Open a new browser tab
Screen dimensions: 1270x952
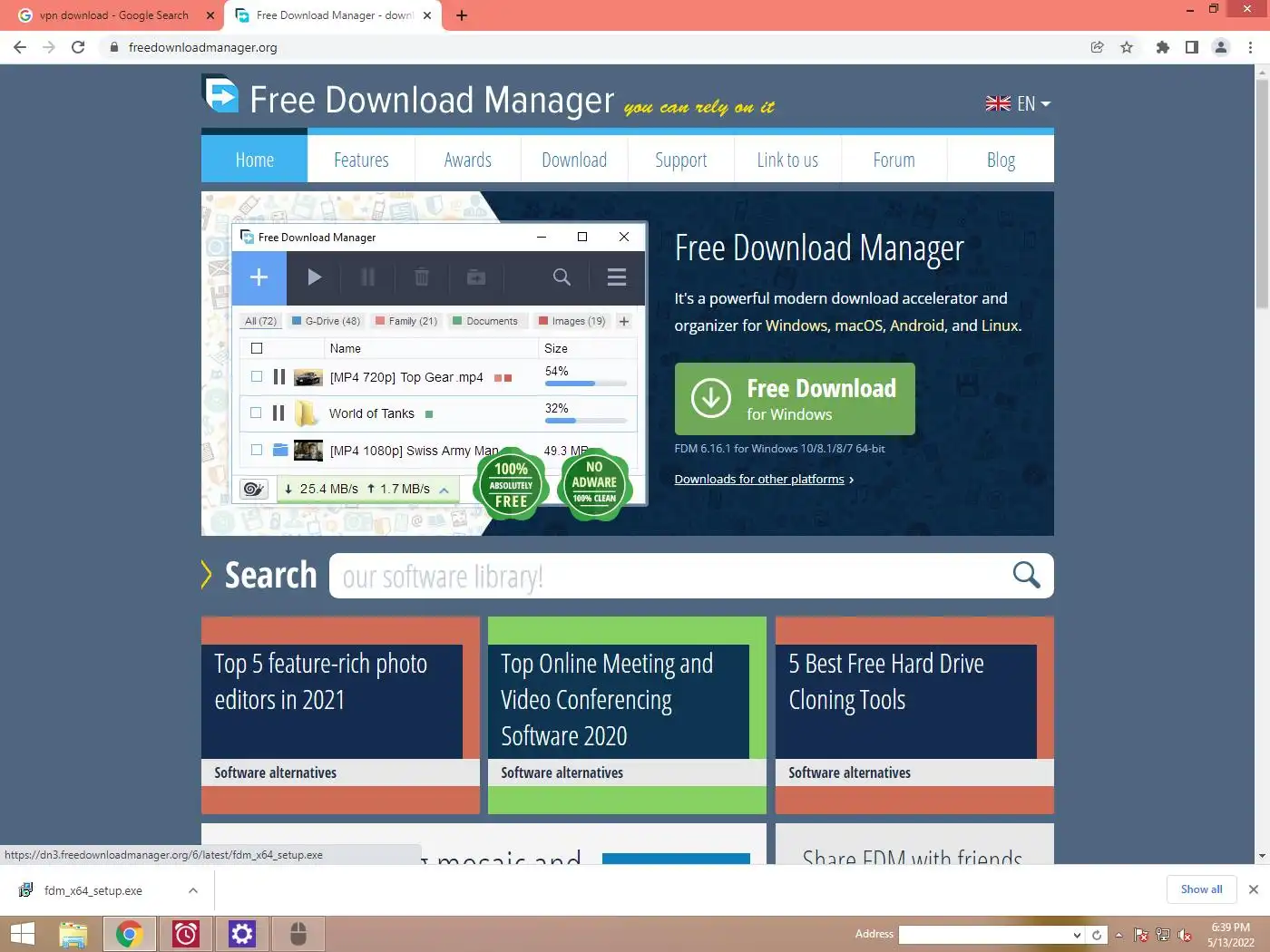[462, 15]
